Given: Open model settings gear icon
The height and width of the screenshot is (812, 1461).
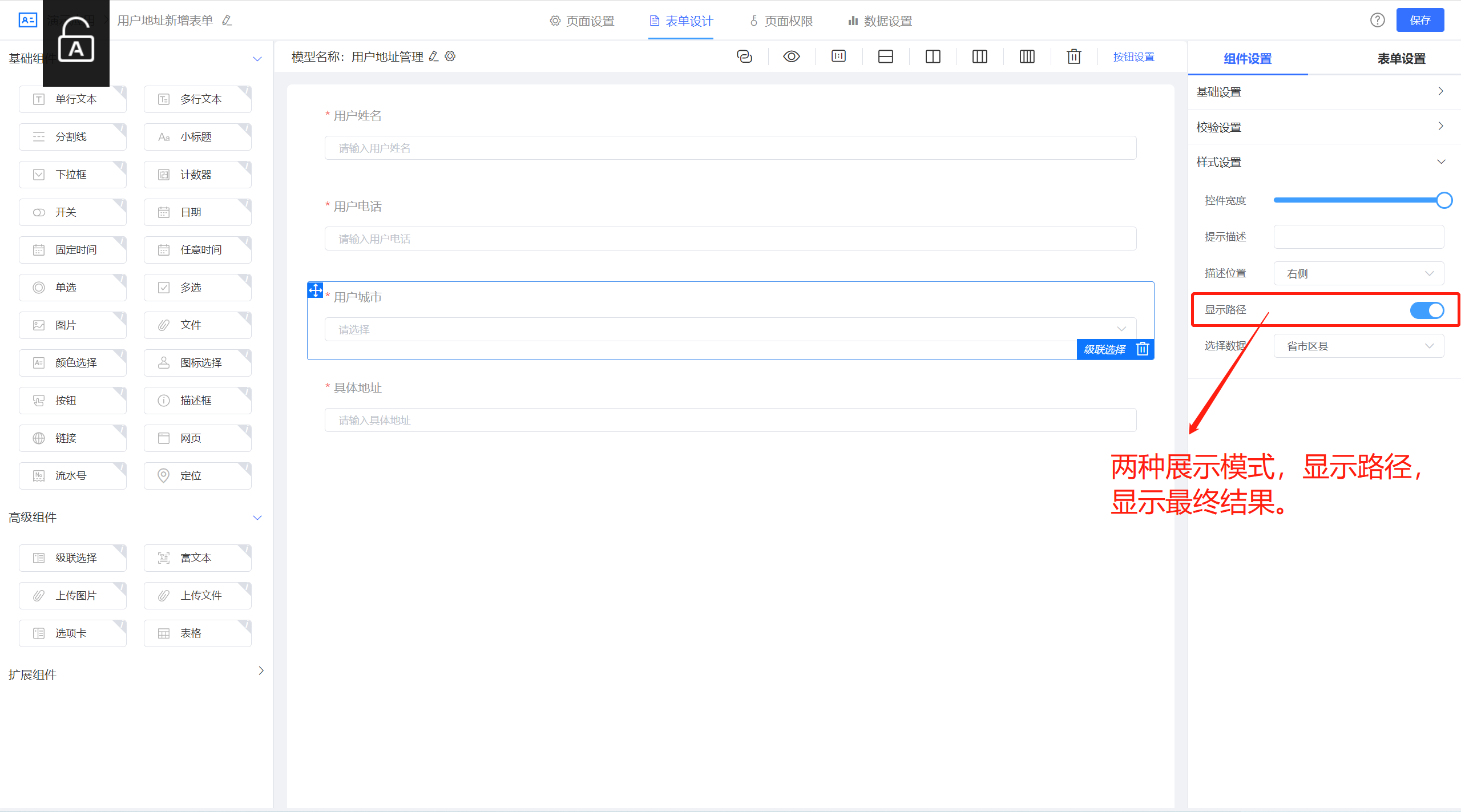Looking at the screenshot, I should click(450, 56).
